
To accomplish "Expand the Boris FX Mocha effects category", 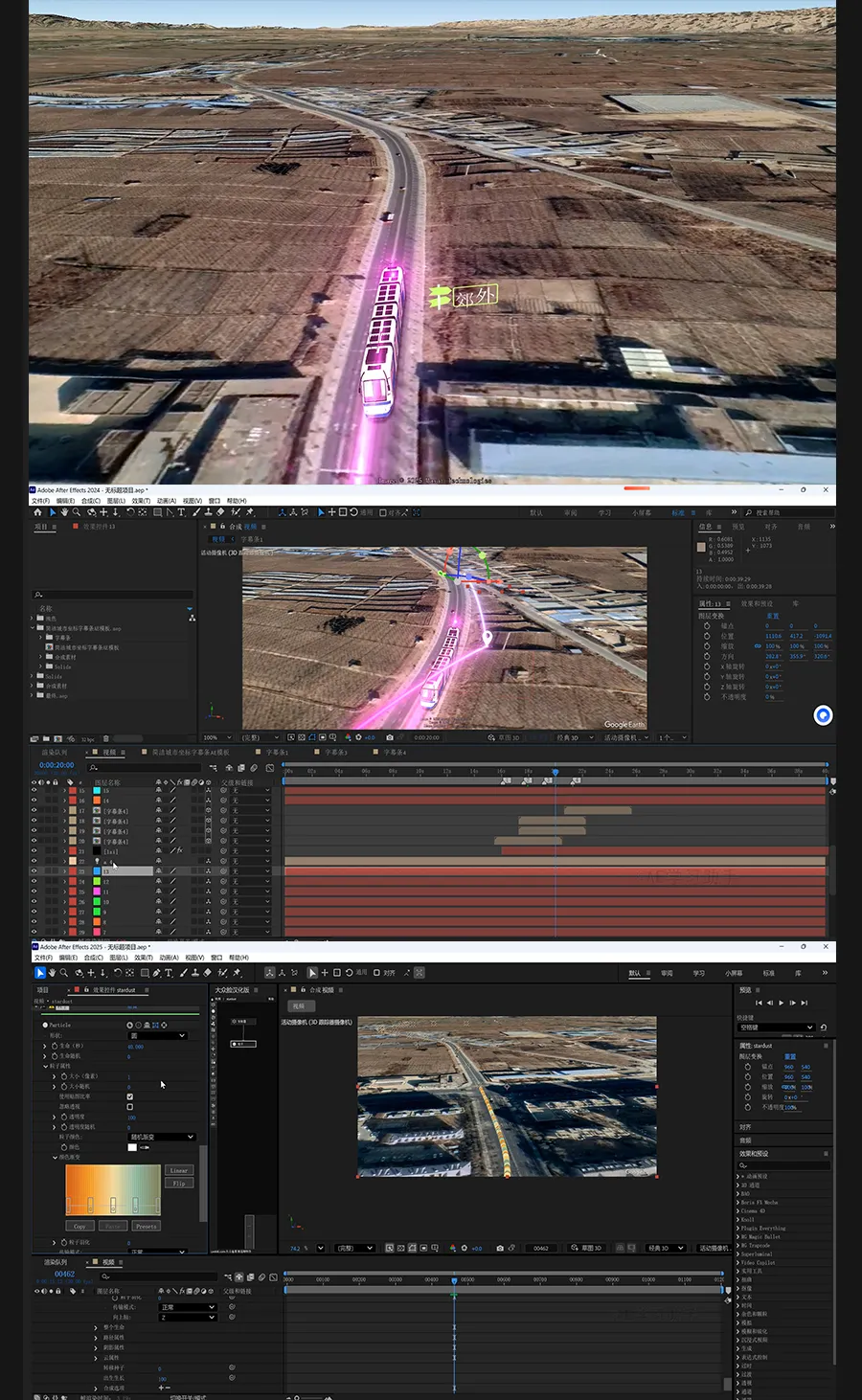I will point(737,1203).
